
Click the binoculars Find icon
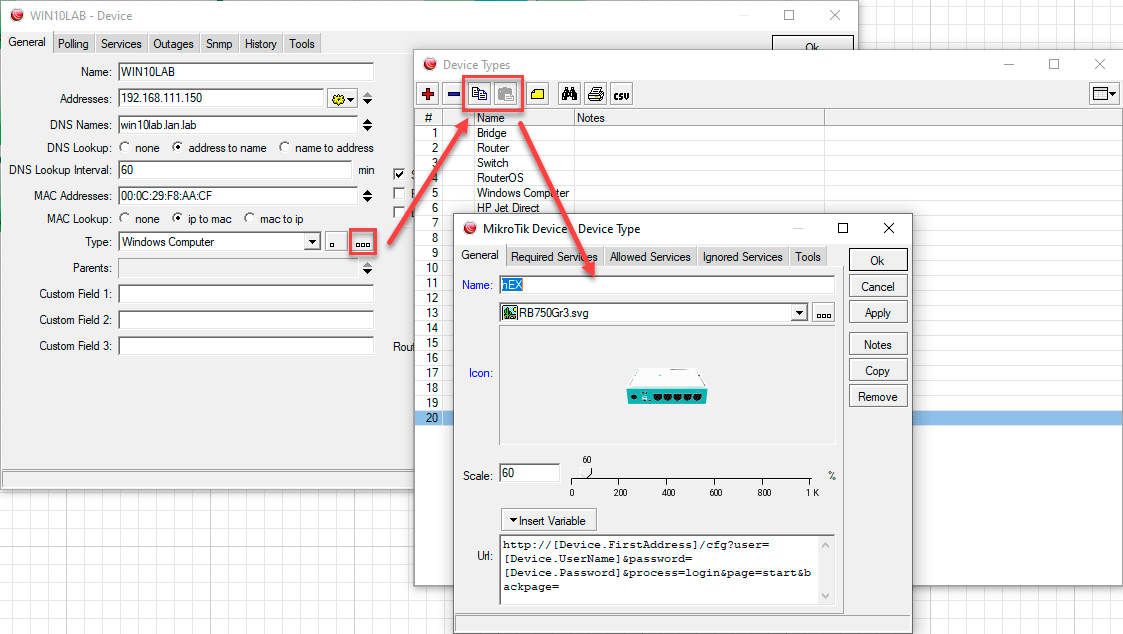tap(569, 94)
